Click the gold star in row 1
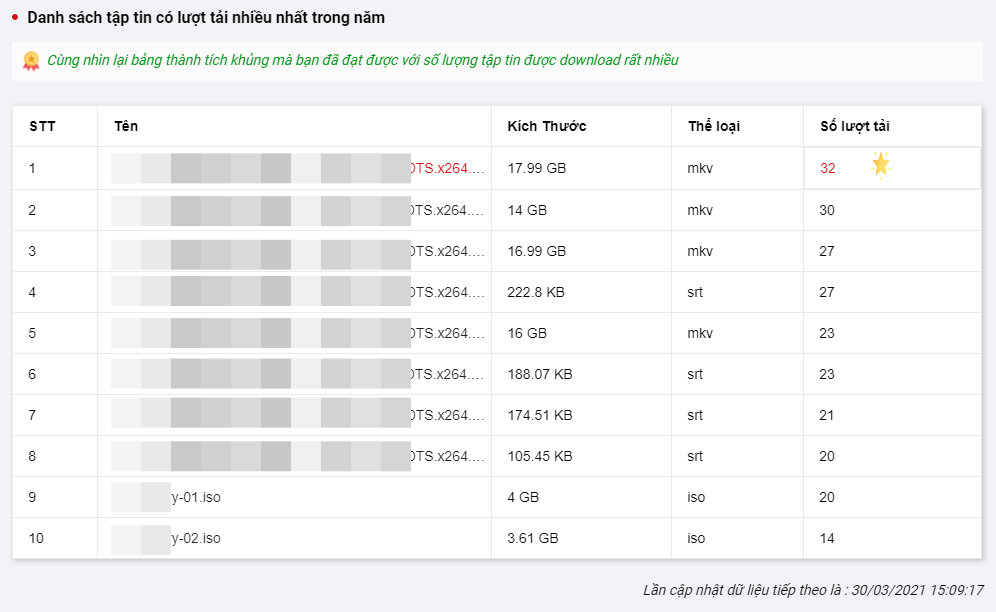996x612 pixels. tap(880, 165)
